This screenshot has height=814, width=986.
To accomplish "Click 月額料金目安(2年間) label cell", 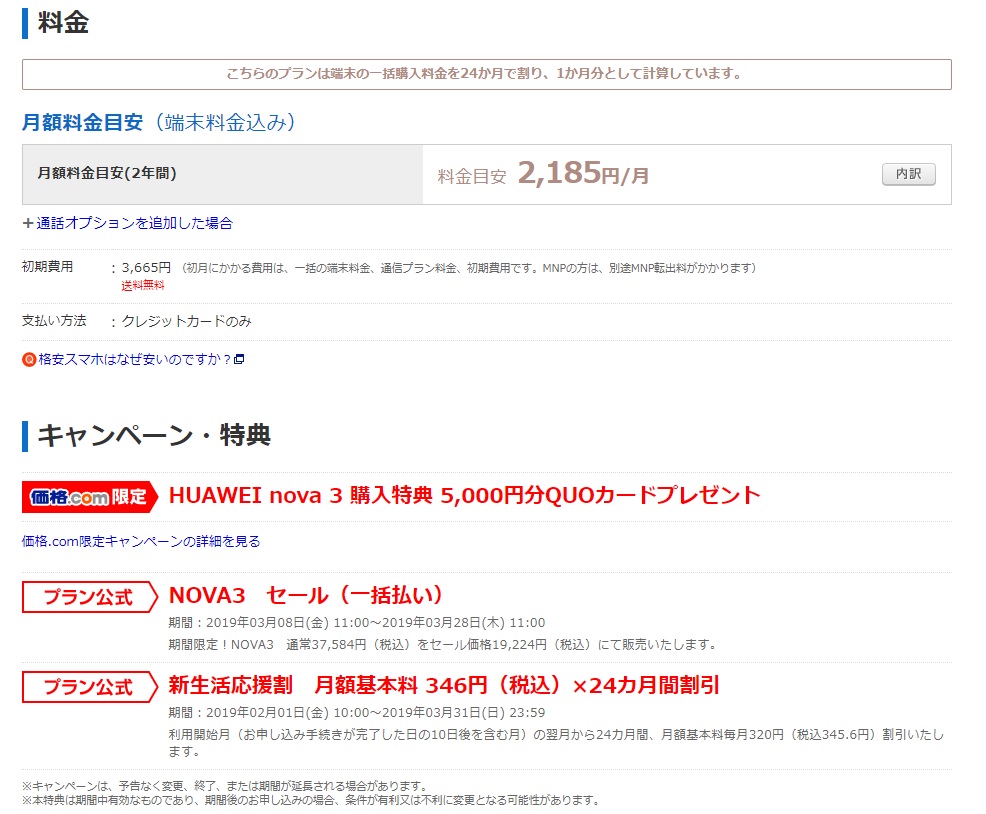I will (223, 174).
